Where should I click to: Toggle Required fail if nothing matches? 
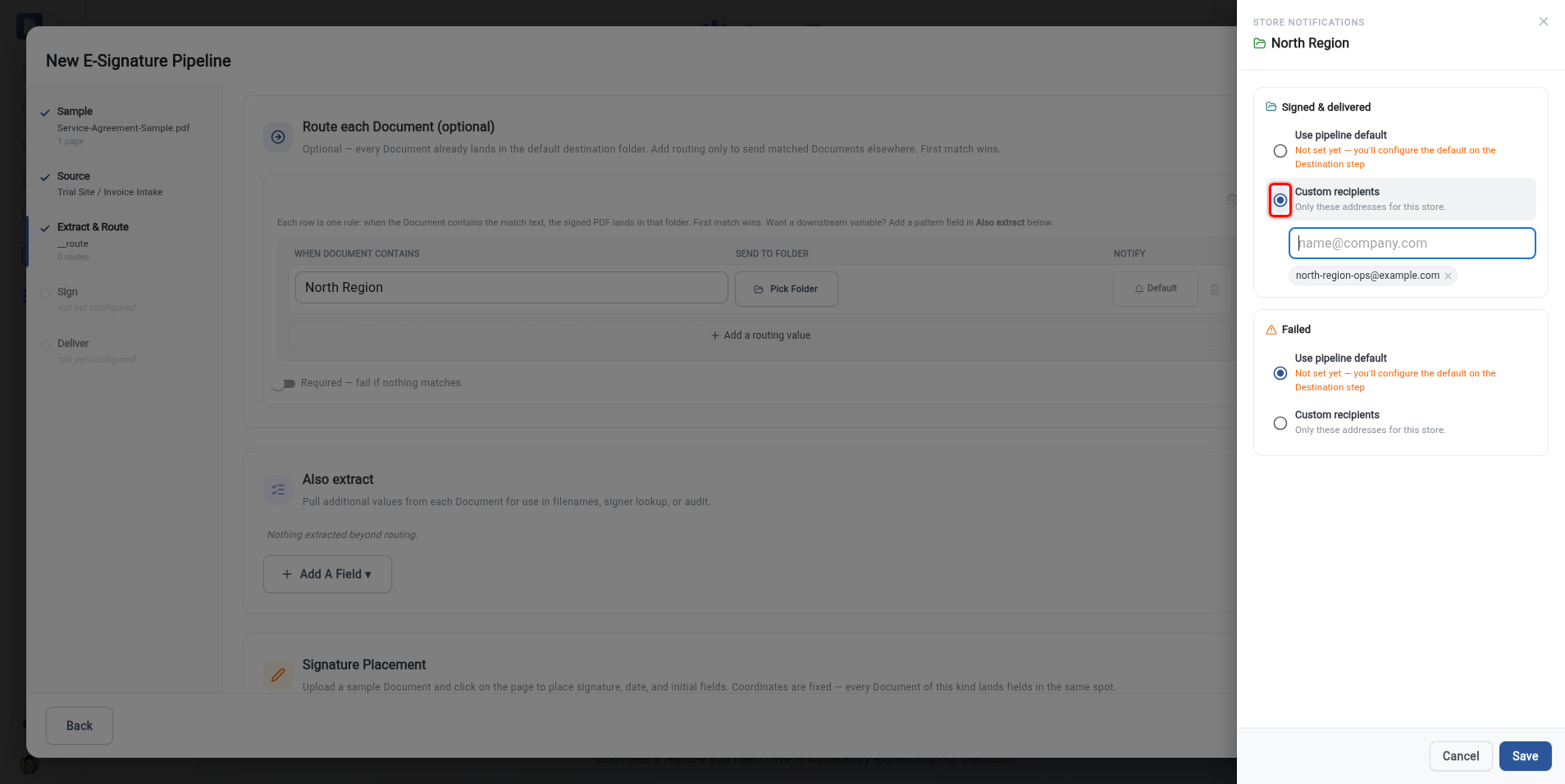284,384
